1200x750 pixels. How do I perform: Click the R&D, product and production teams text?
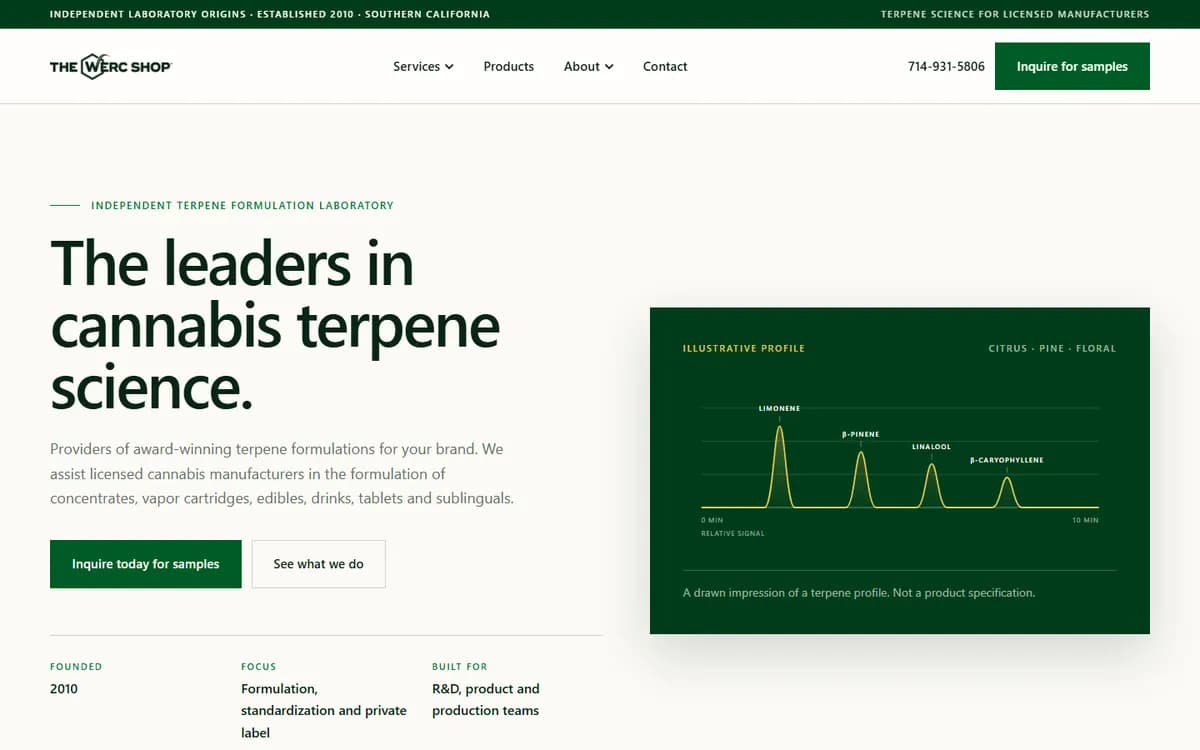point(486,699)
